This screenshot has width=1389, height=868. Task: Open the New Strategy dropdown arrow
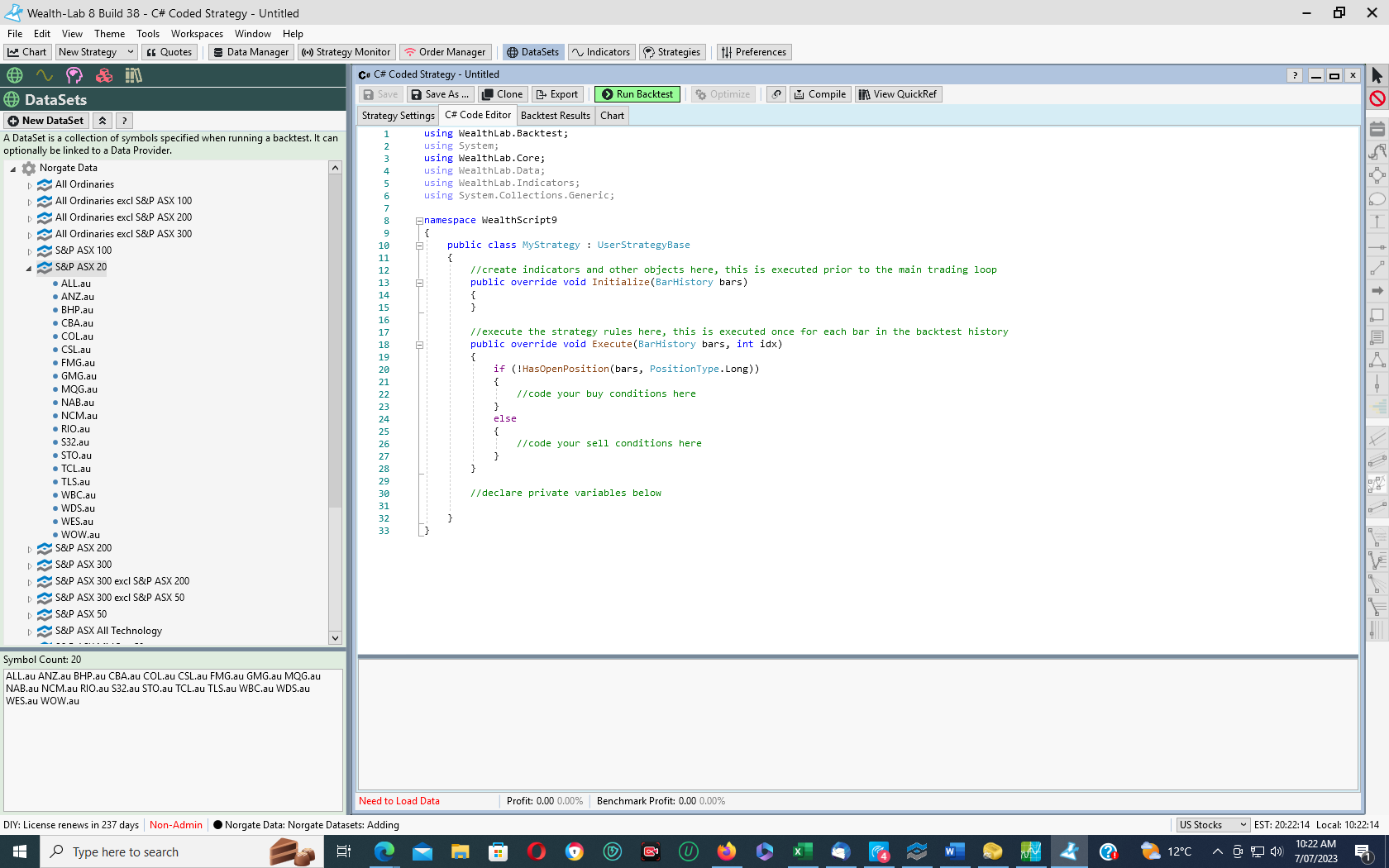coord(130,52)
